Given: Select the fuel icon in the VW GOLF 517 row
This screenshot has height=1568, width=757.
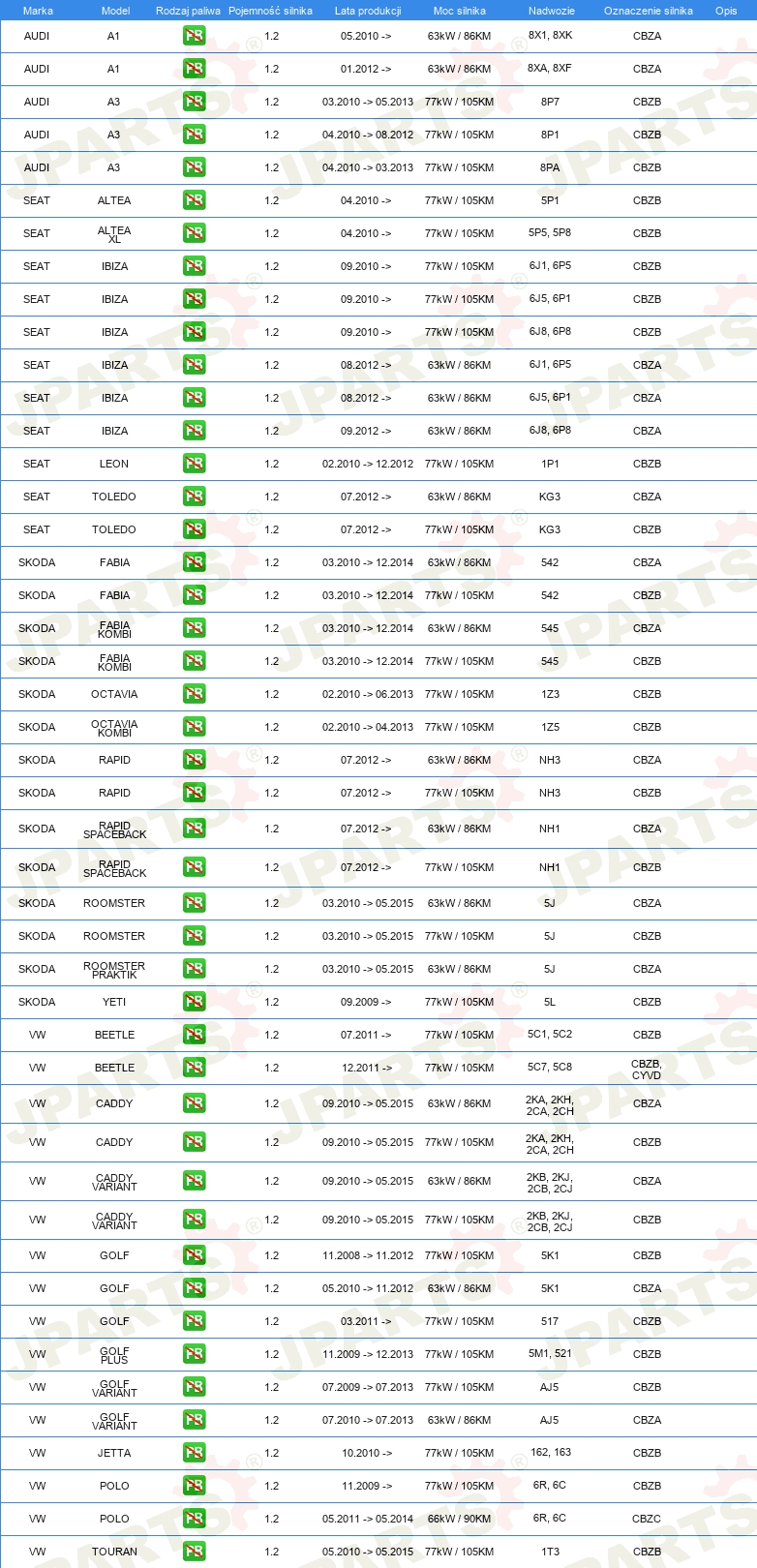Looking at the screenshot, I should [x=194, y=1321].
